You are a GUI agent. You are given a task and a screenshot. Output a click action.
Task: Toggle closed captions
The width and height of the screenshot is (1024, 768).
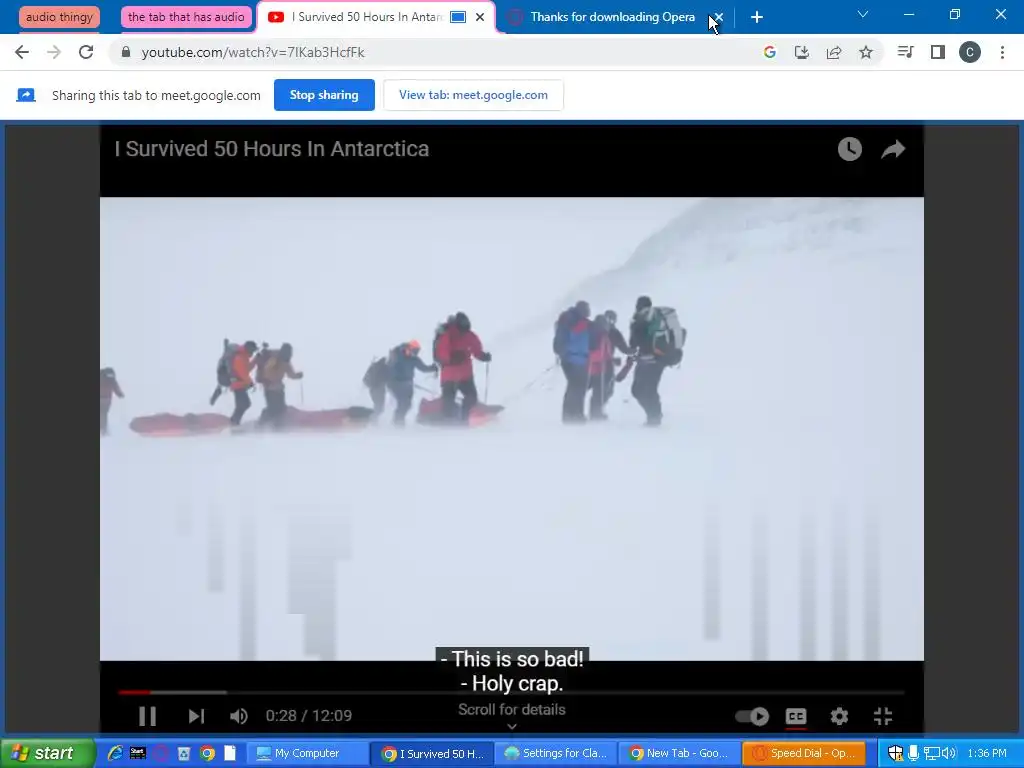(x=795, y=716)
